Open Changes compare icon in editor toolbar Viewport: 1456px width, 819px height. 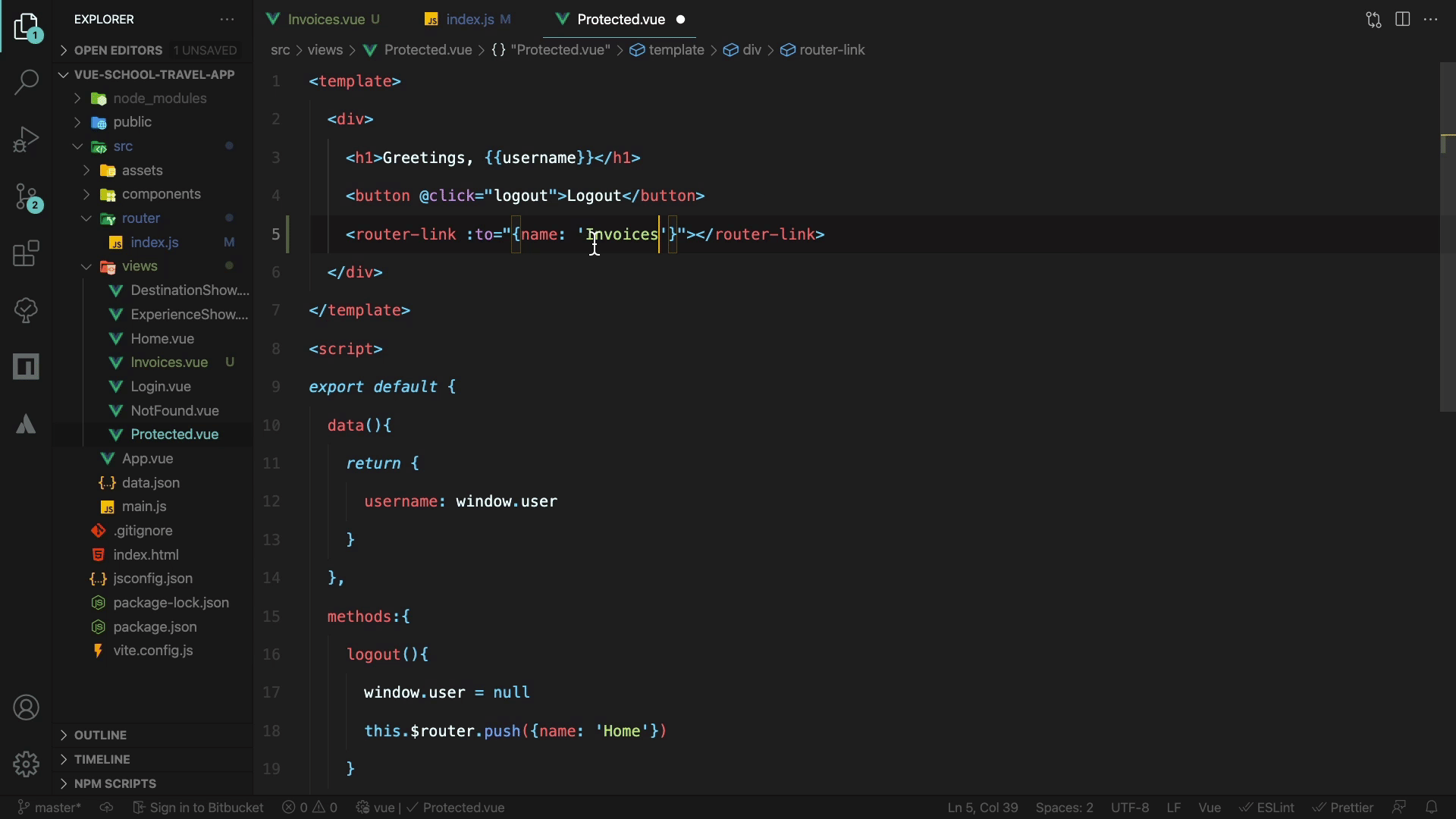[1373, 20]
